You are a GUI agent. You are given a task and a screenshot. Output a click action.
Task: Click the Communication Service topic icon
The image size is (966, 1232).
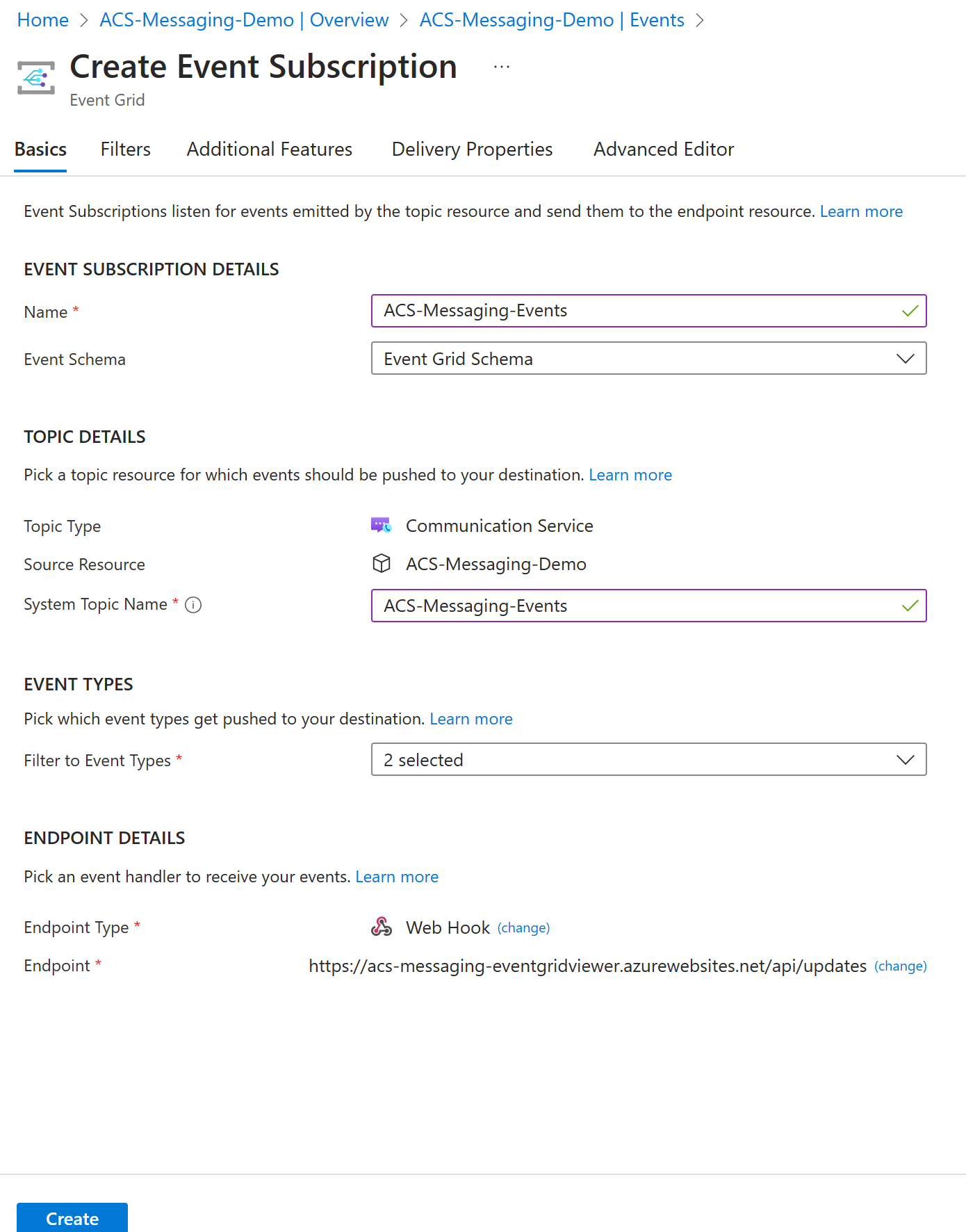(381, 526)
